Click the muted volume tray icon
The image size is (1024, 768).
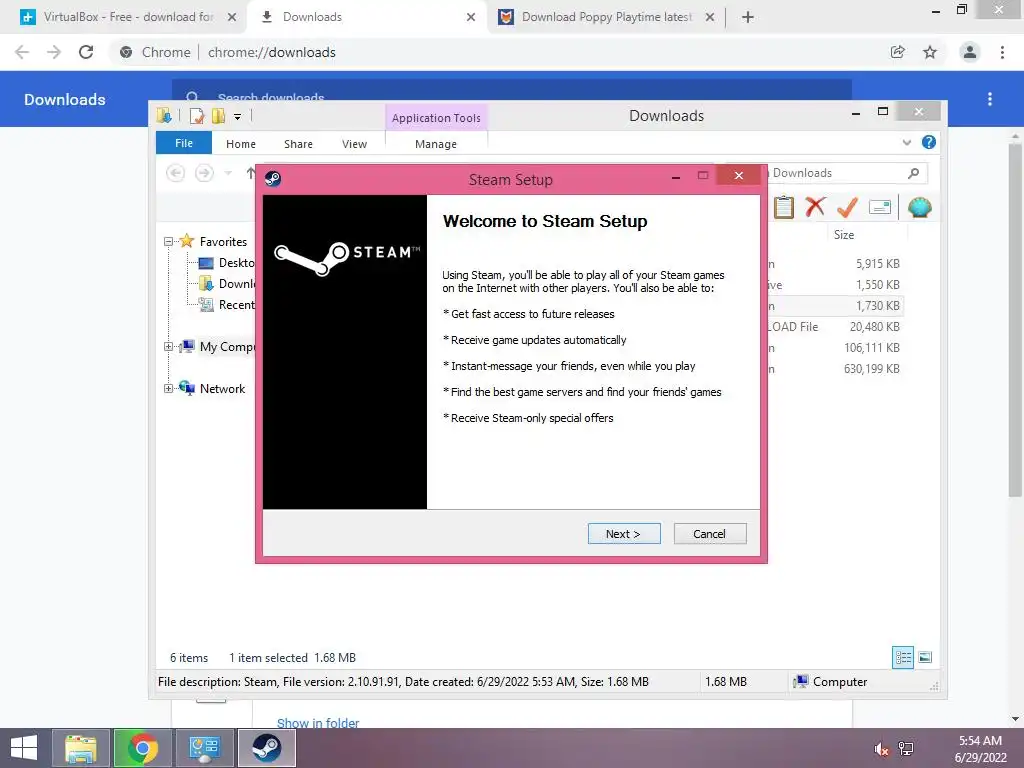tap(881, 749)
